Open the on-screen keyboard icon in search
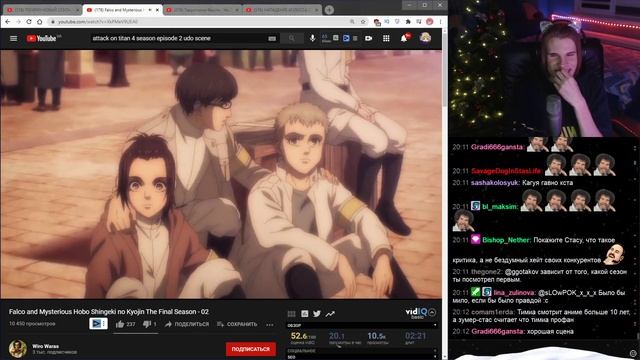 click(272, 38)
